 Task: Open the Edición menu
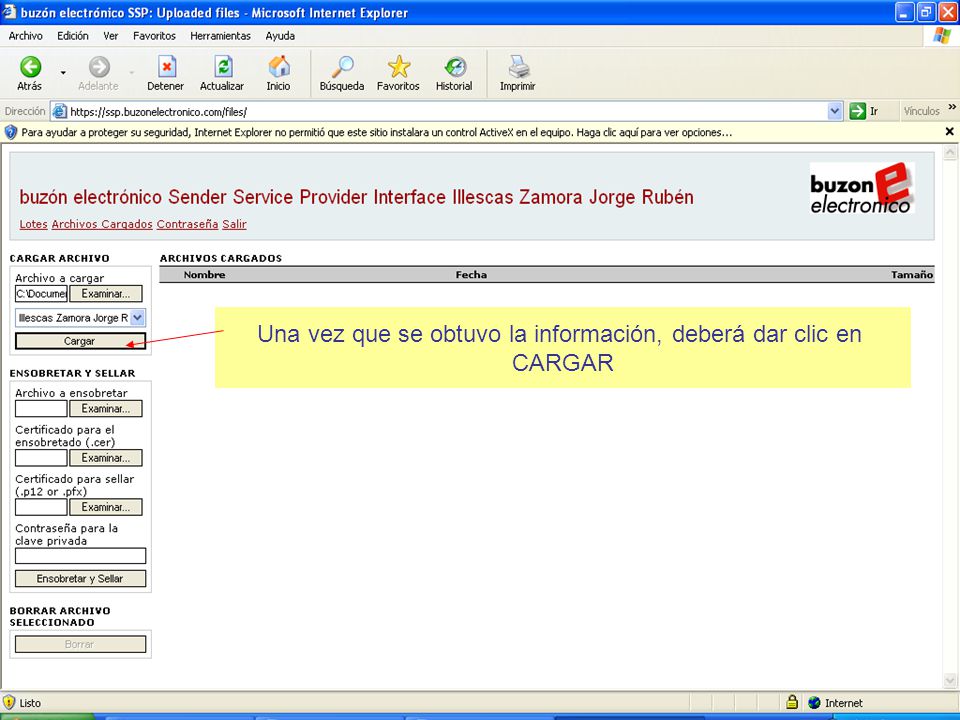pos(73,36)
